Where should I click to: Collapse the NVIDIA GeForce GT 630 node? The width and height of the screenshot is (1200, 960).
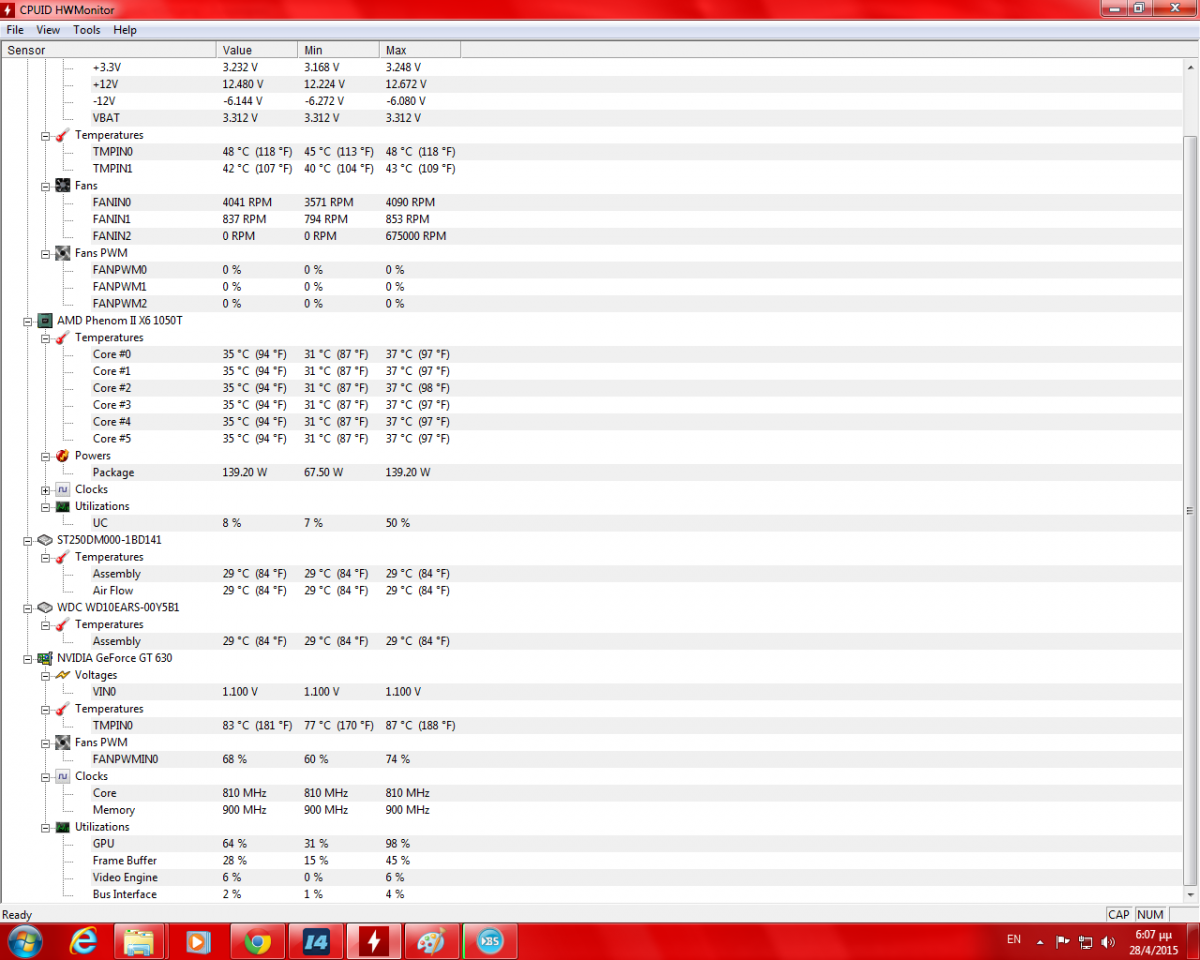pos(28,659)
